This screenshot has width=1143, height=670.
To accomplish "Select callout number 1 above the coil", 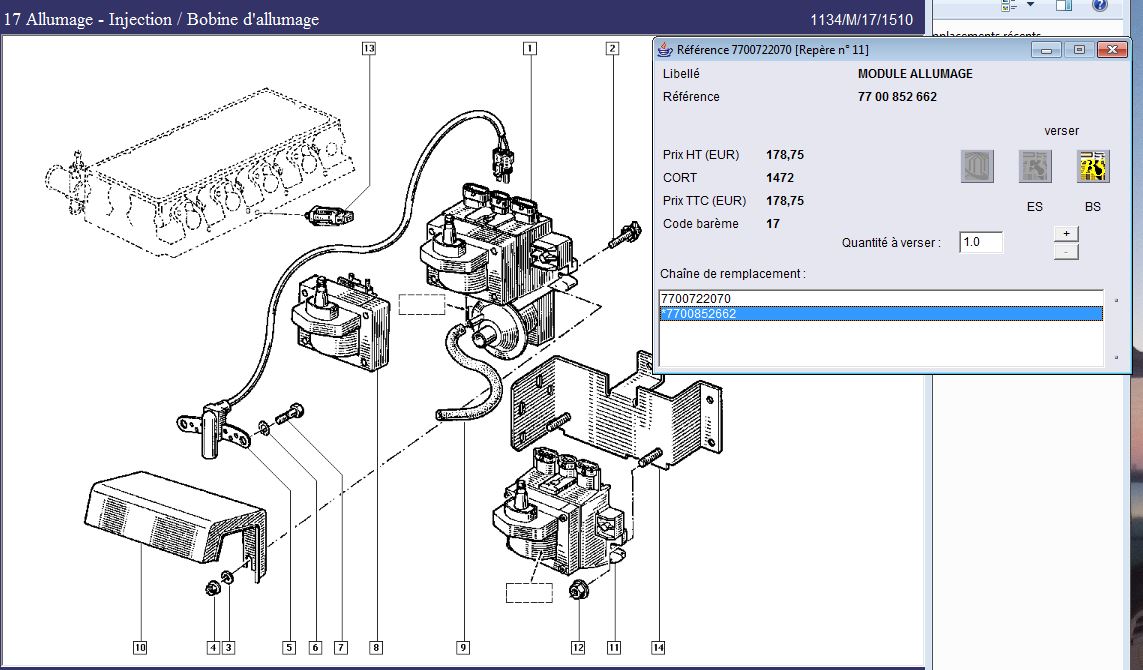I will (x=529, y=48).
